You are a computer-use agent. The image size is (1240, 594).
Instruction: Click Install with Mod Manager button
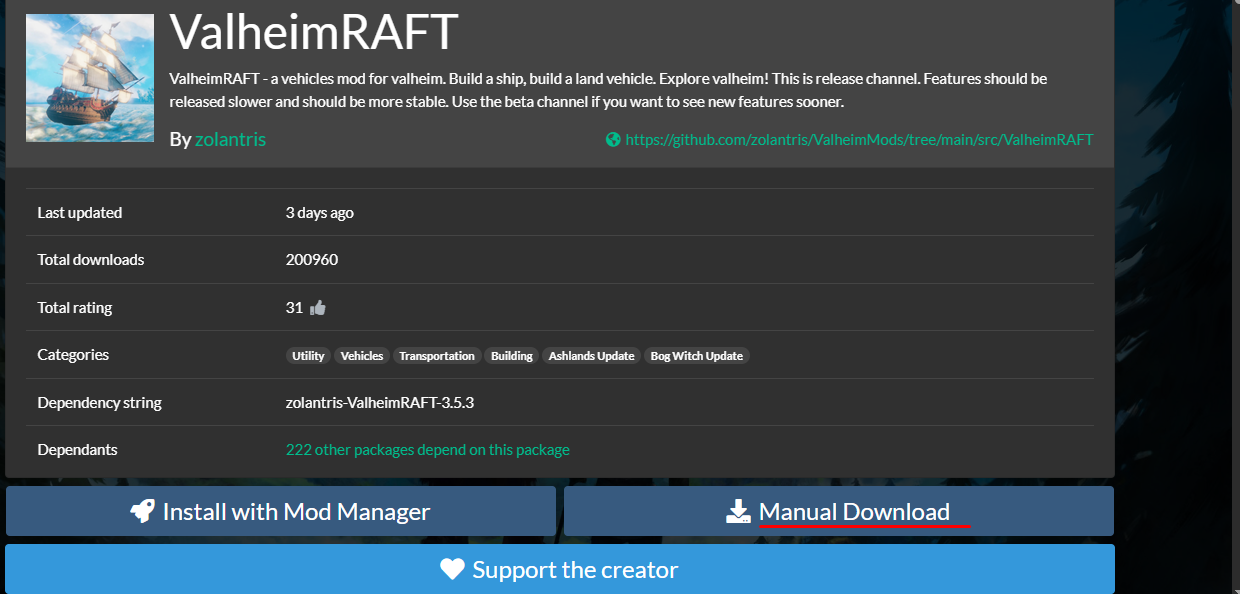pyautogui.click(x=281, y=511)
